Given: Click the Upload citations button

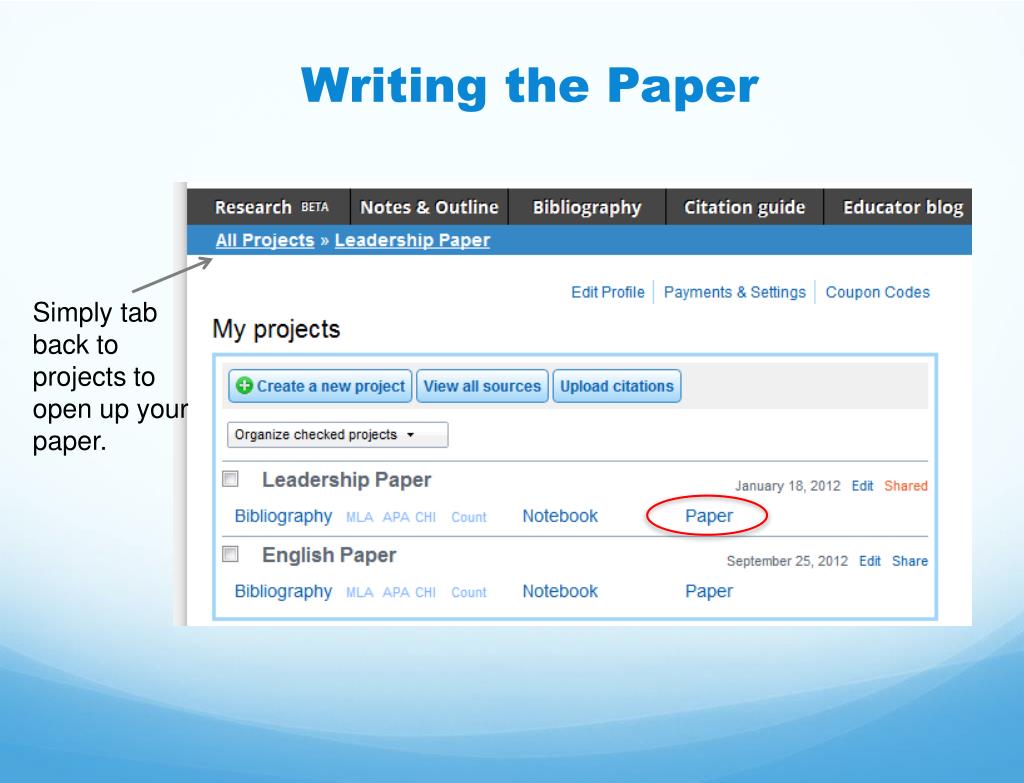Looking at the screenshot, I should 616,386.
